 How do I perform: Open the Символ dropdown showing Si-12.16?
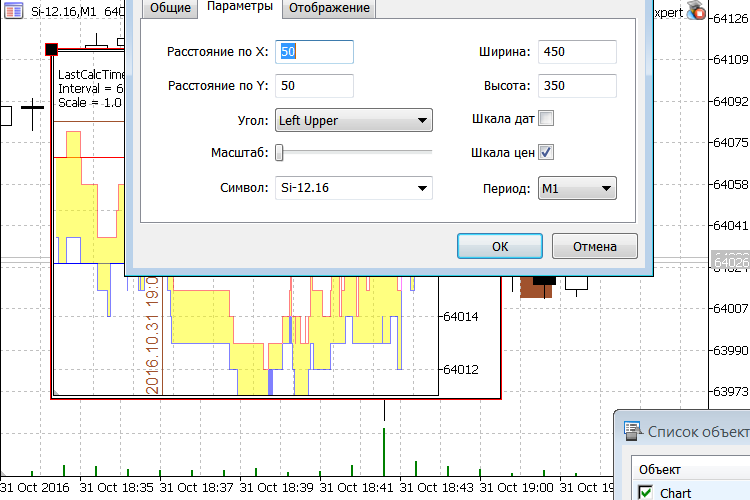[x=353, y=188]
